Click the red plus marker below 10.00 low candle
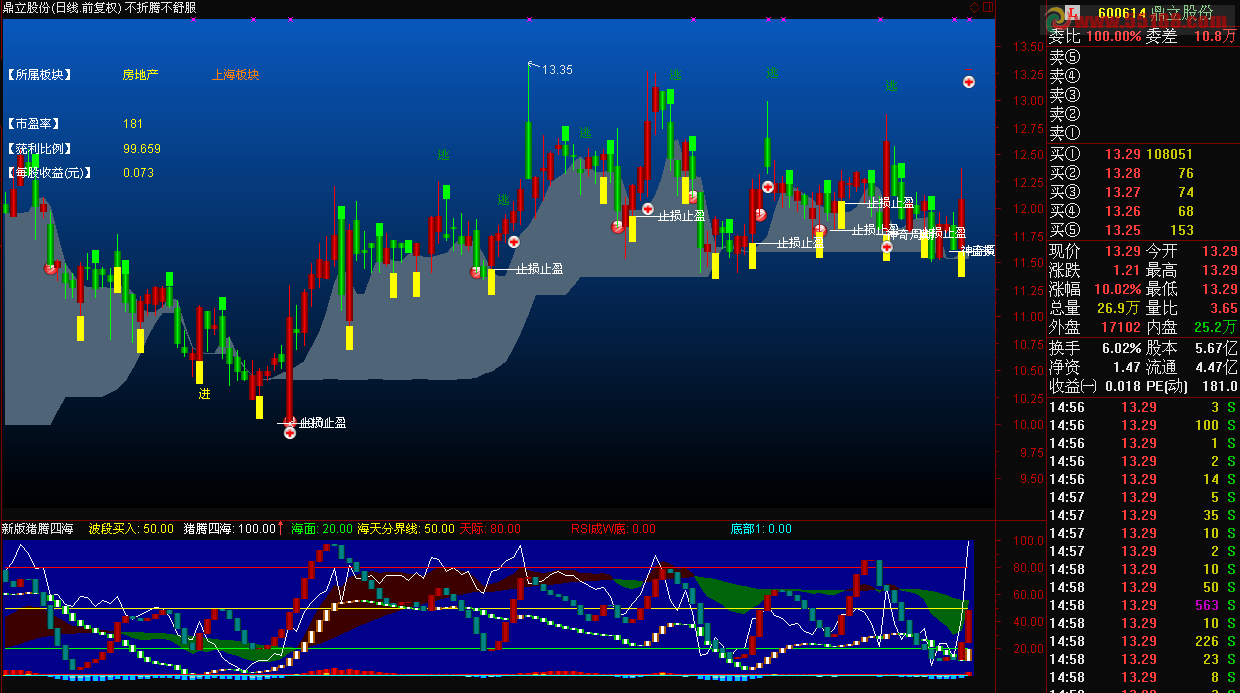The image size is (1240, 693). 290,432
